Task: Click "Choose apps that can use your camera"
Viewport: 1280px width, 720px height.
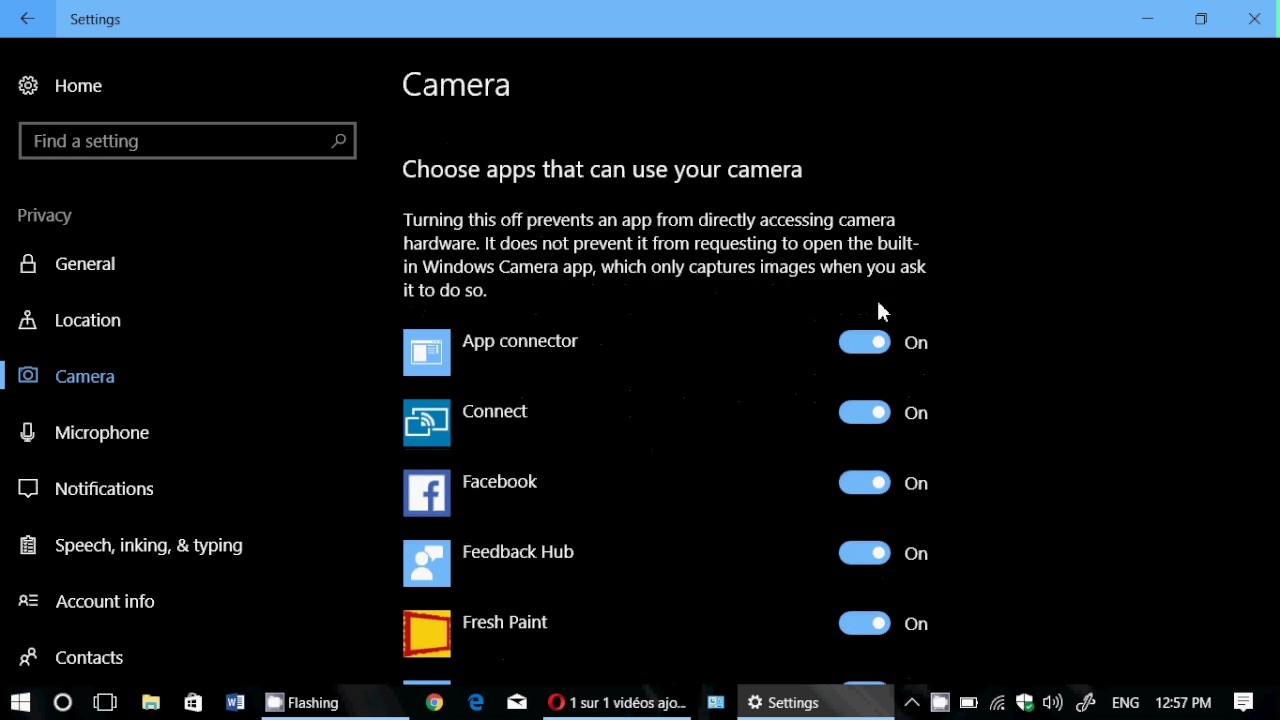Action: coord(602,170)
